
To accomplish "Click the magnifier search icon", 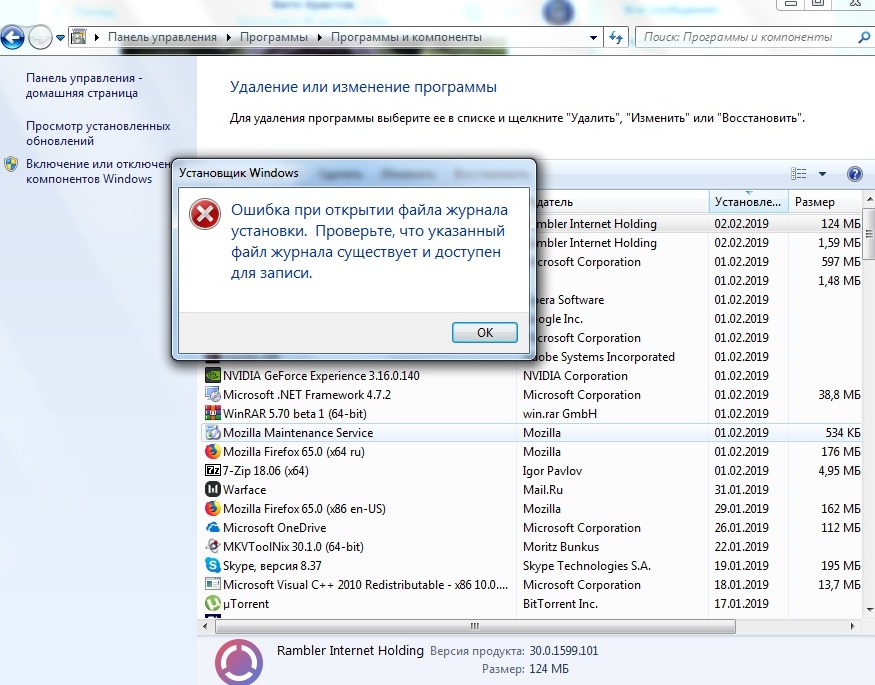I will coord(864,37).
